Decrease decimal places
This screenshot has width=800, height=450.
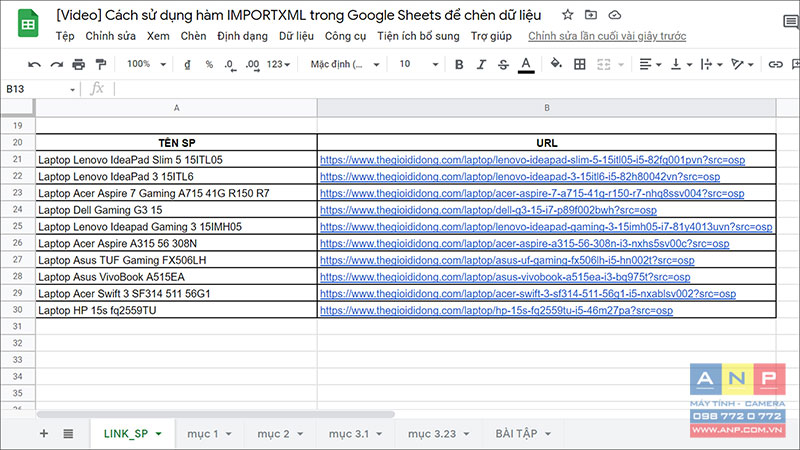point(230,65)
